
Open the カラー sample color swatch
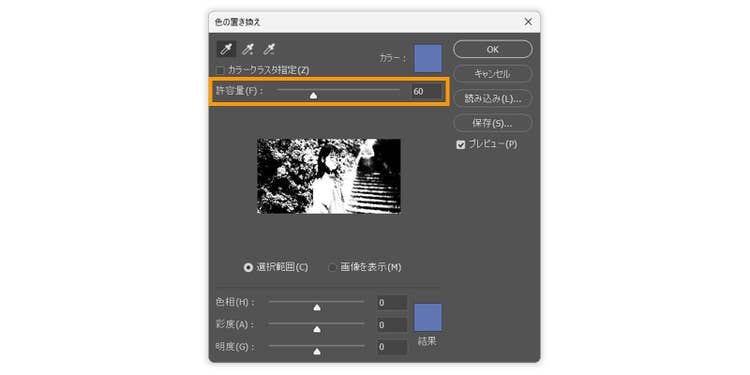tap(428, 58)
